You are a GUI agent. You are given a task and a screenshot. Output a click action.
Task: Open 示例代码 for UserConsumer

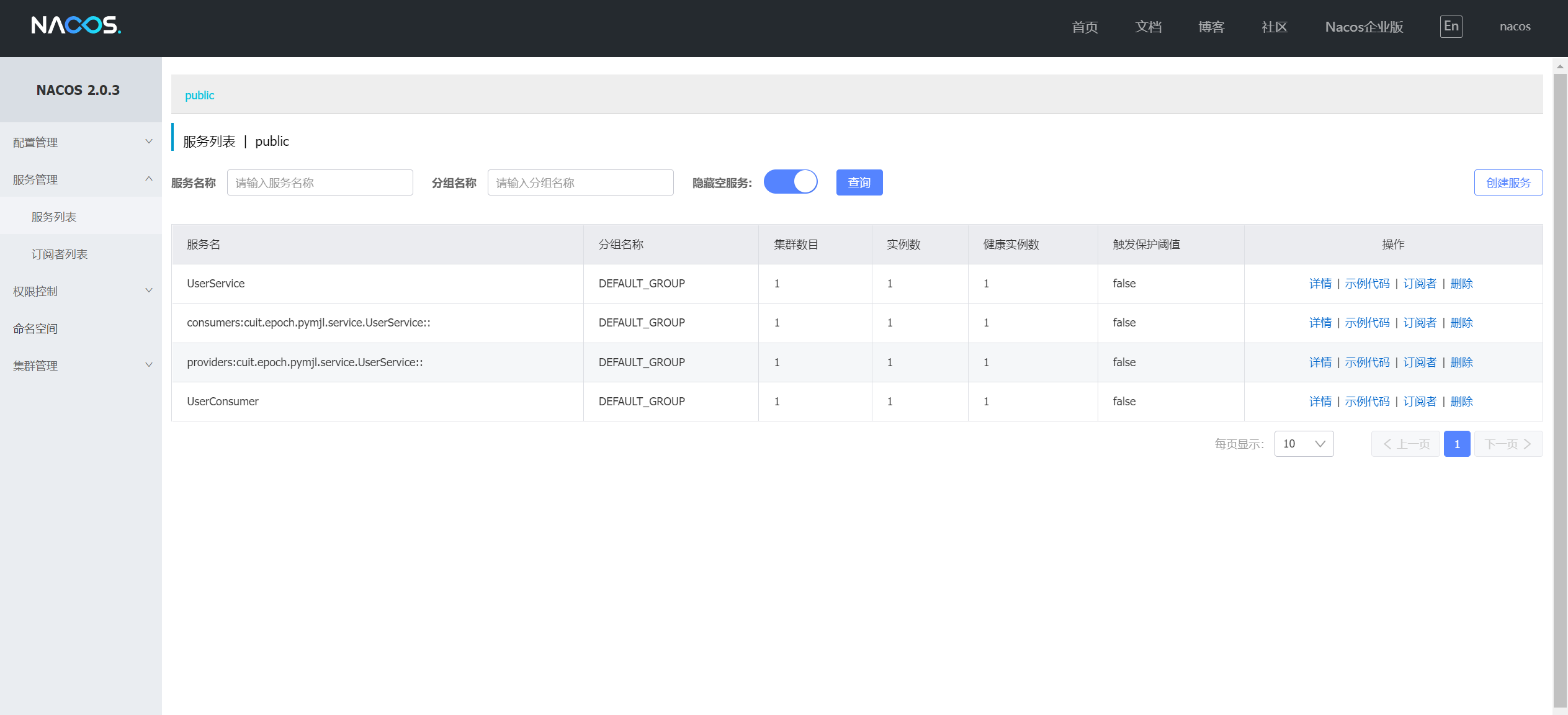pos(1367,402)
